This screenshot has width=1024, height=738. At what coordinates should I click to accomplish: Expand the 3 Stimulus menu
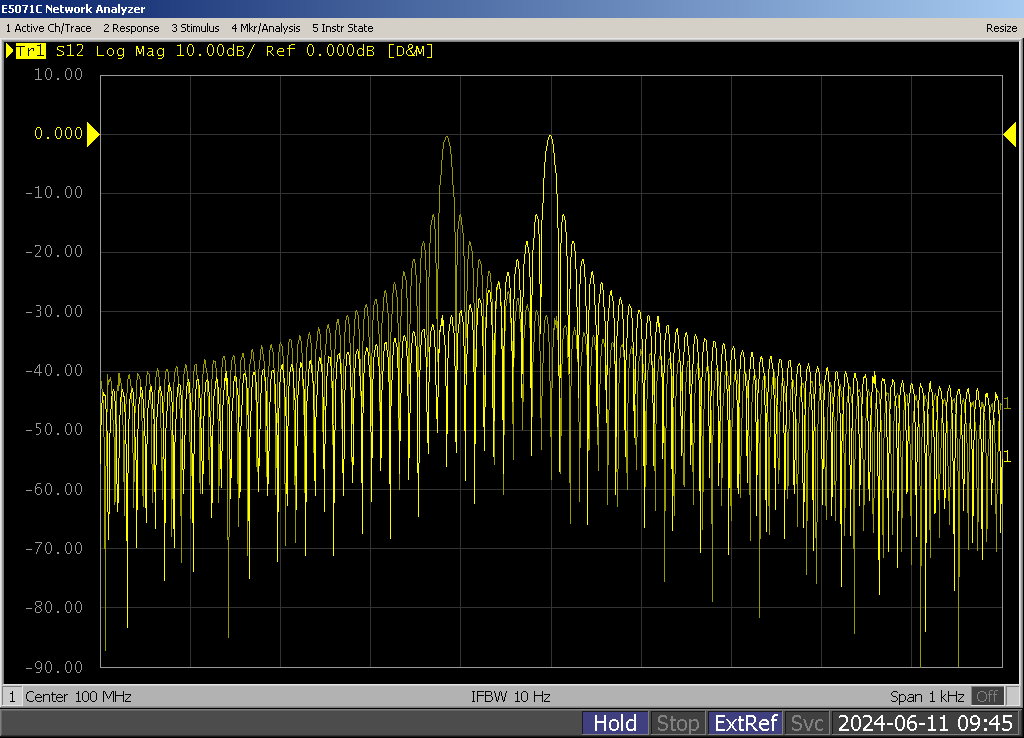(x=195, y=28)
